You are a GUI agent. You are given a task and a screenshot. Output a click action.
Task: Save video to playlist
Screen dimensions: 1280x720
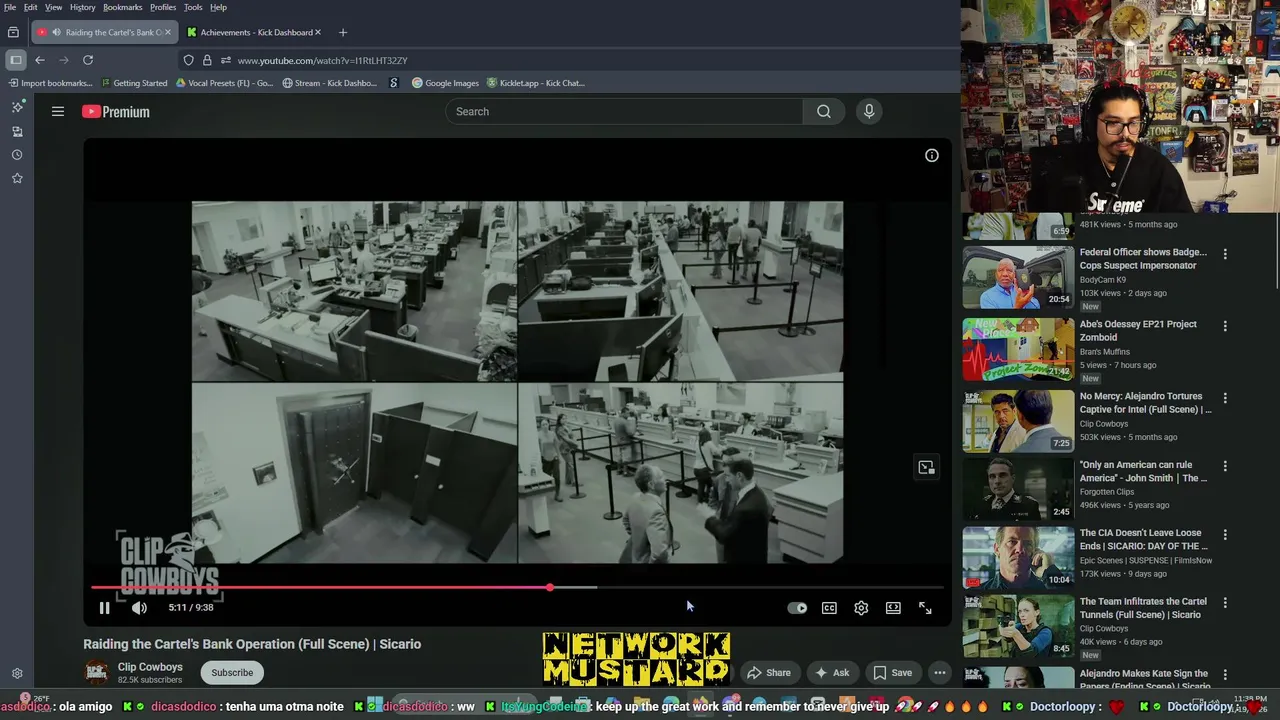pos(892,673)
